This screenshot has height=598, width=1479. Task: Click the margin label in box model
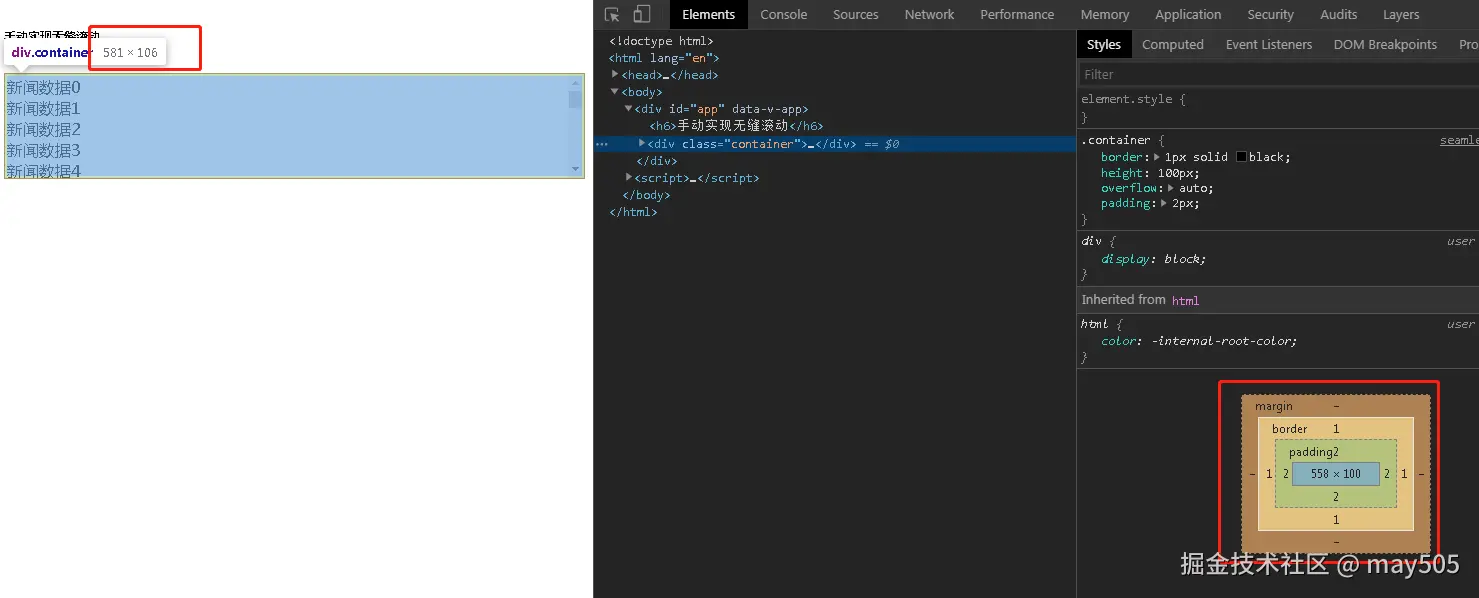click(1274, 406)
